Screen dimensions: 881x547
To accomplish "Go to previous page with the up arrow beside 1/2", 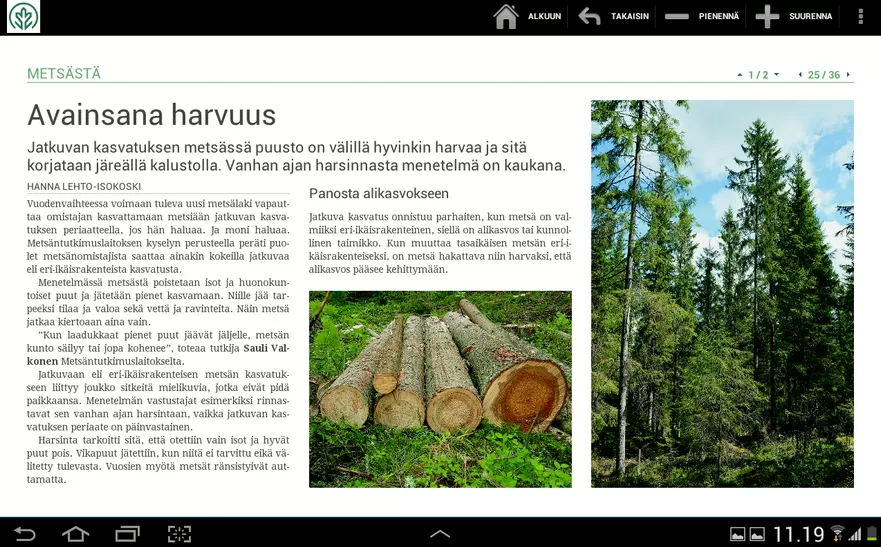I will 739,75.
